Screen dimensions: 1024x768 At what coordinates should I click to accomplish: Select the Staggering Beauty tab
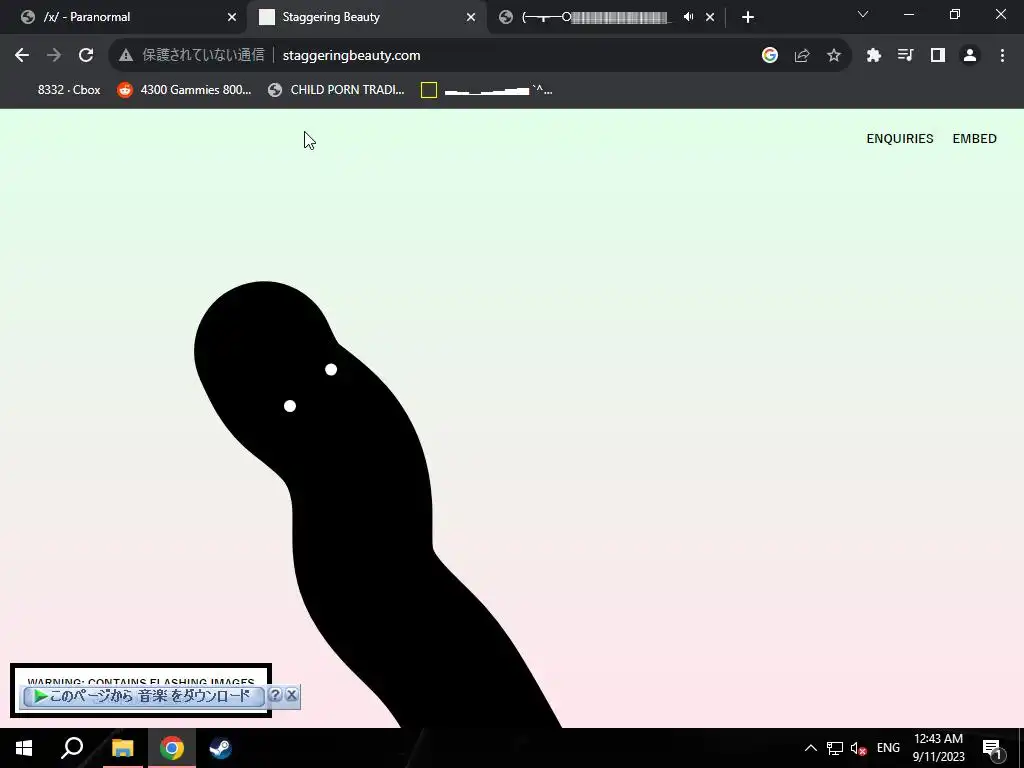[x=367, y=17]
